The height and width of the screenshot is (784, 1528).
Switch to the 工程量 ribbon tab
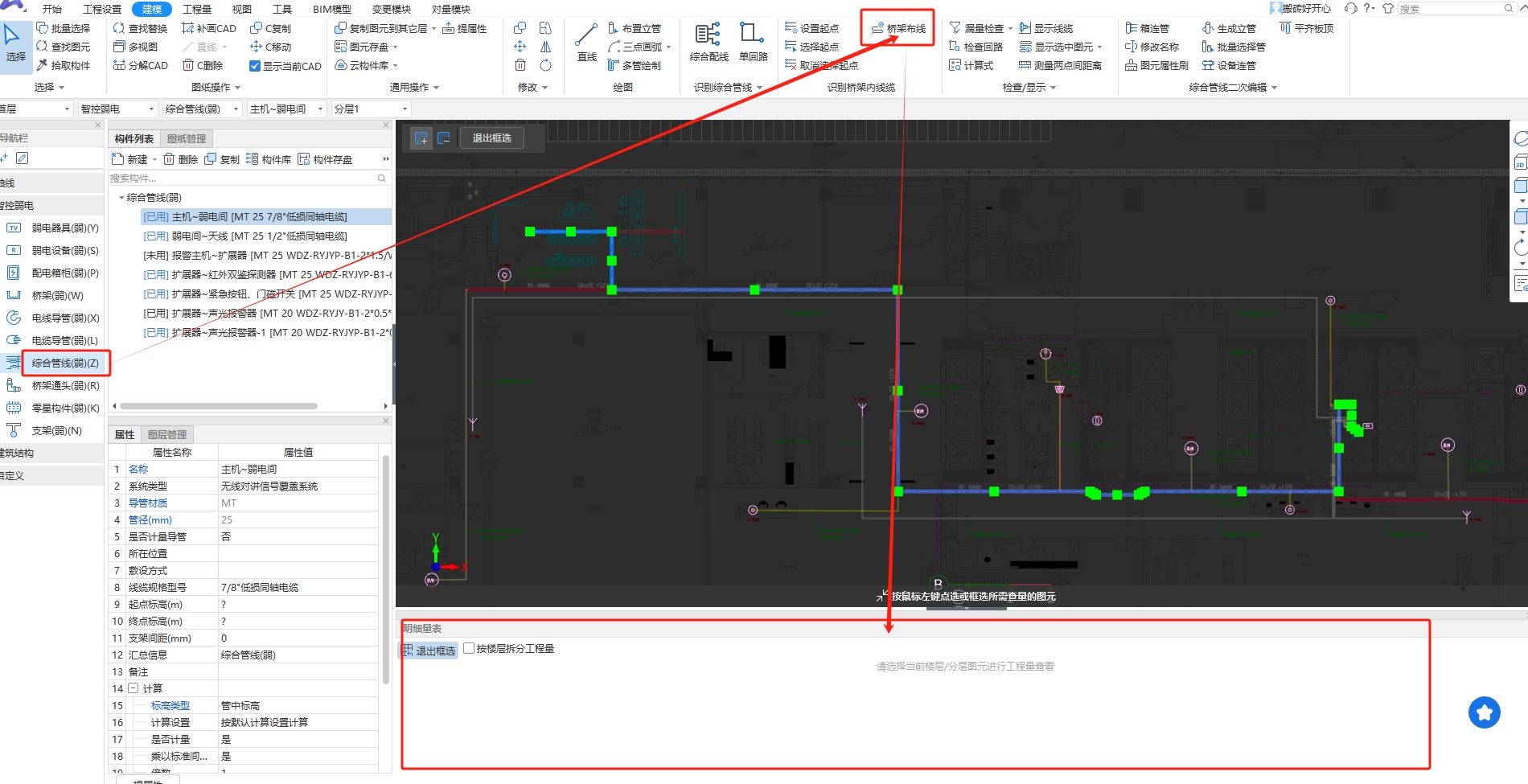[x=197, y=9]
